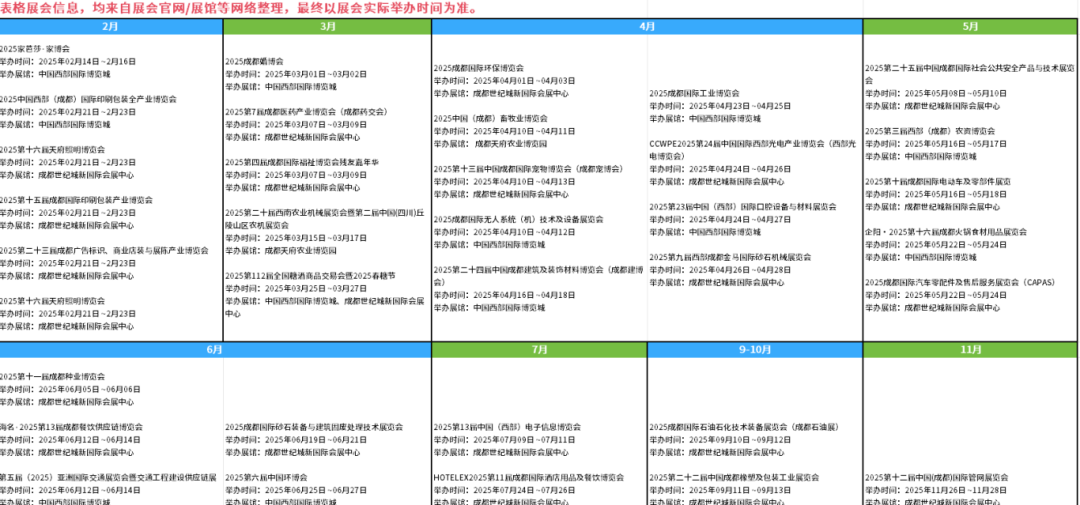This screenshot has width=1080, height=505.
Task: Click '2025第十五届成都国际印刷包装产业博览会' title
Action: 76,200
